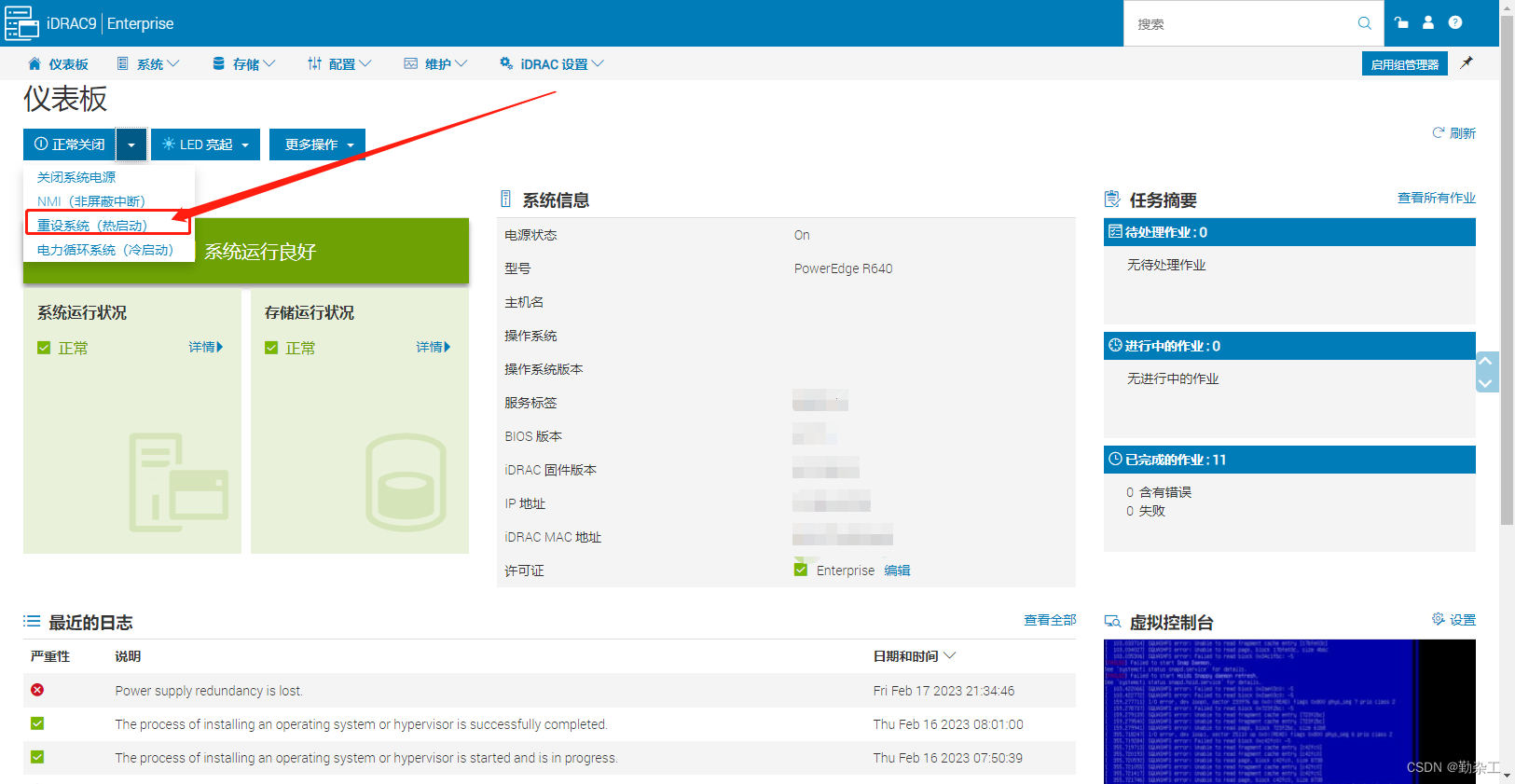The image size is (1515, 784).
Task: Click the server graphic in 系统运行状况 card
Action: tap(179, 482)
